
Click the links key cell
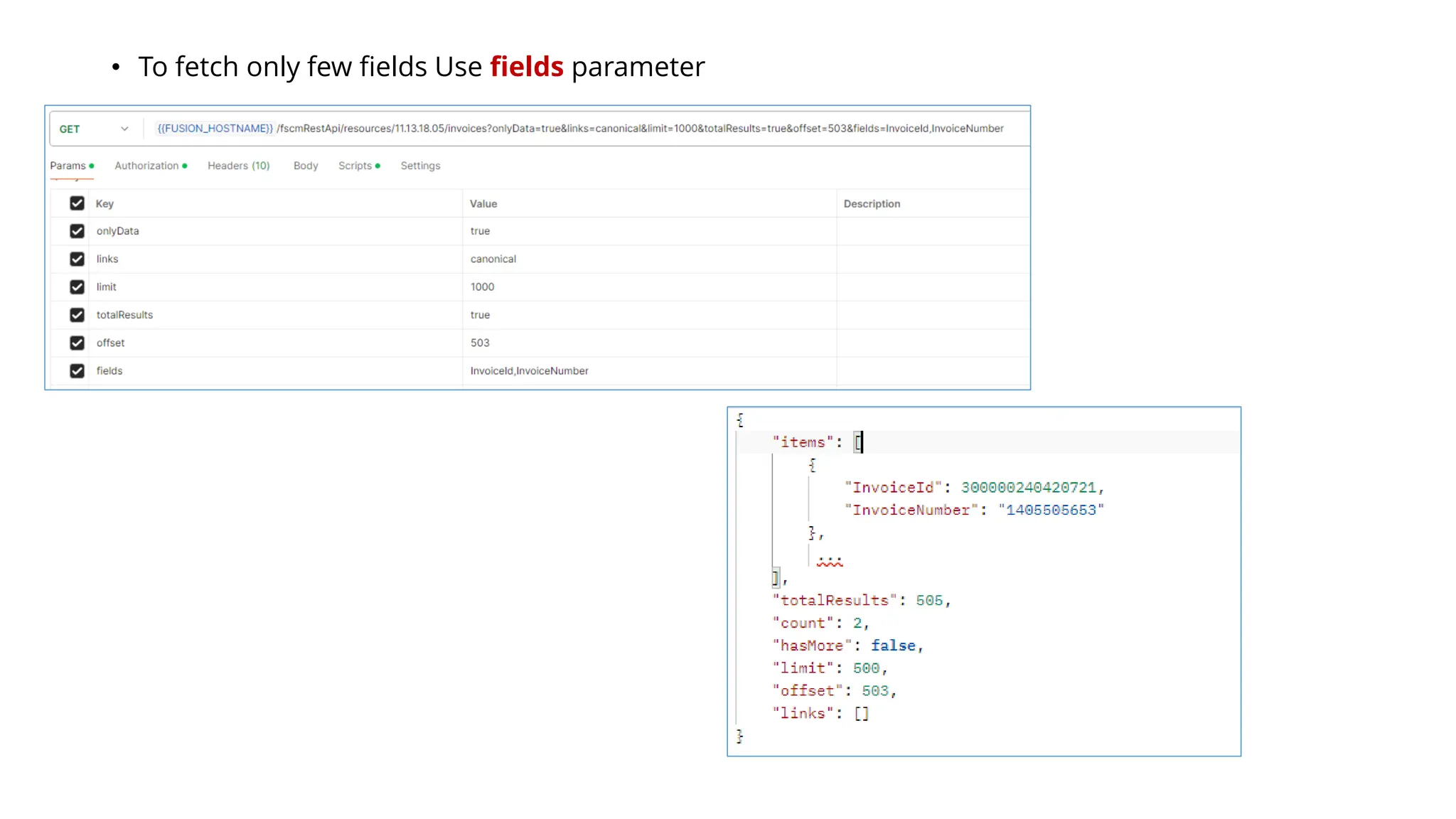[276, 259]
